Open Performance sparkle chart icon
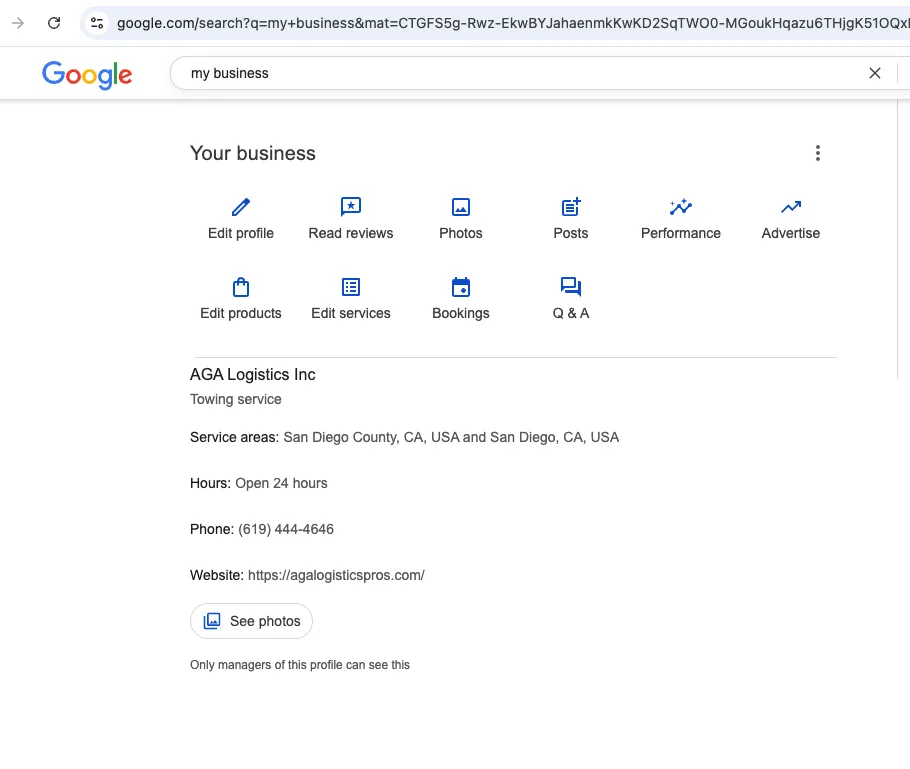This screenshot has width=910, height=769. coord(681,207)
